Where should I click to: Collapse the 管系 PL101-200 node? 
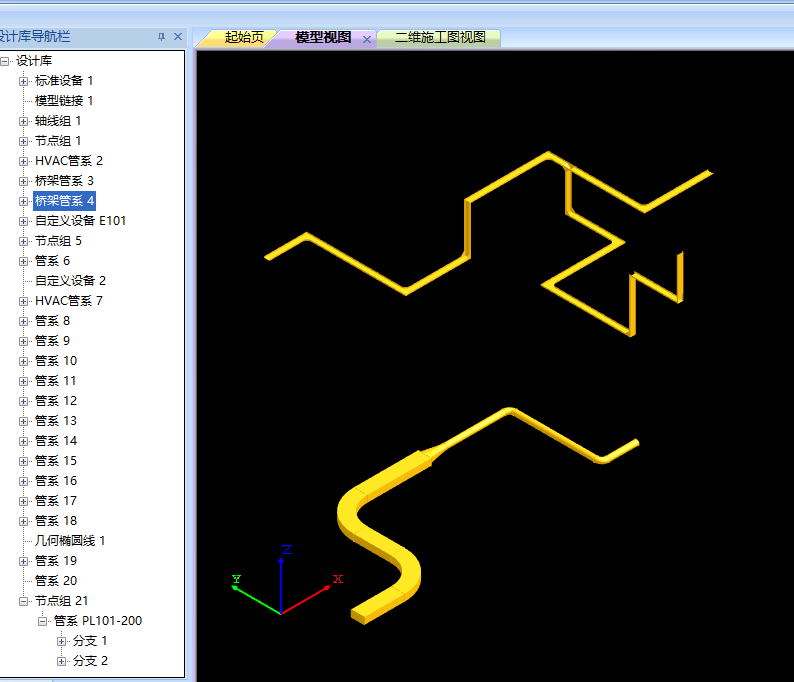click(43, 621)
